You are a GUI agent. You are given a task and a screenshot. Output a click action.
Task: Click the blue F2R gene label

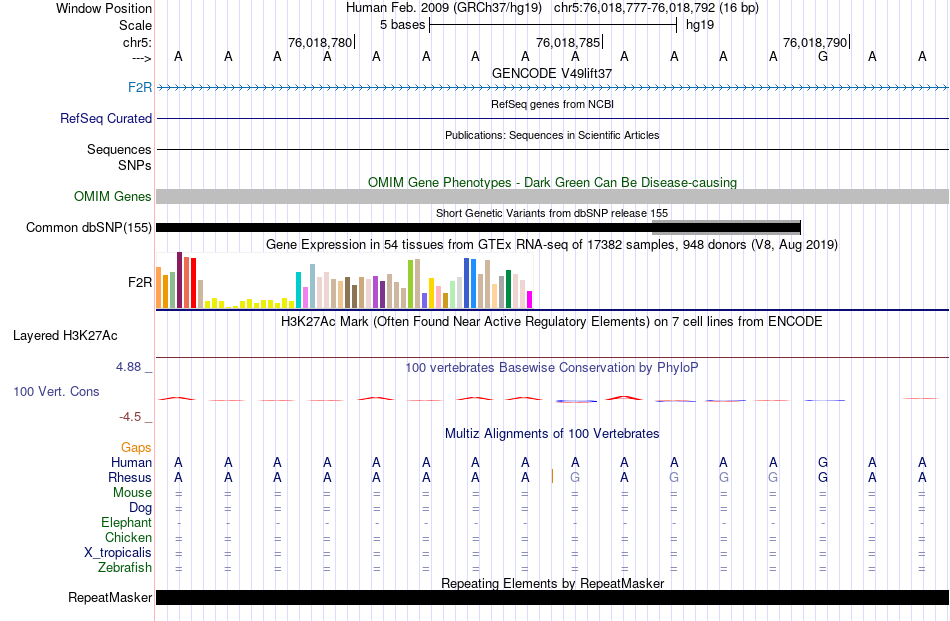pyautogui.click(x=140, y=87)
